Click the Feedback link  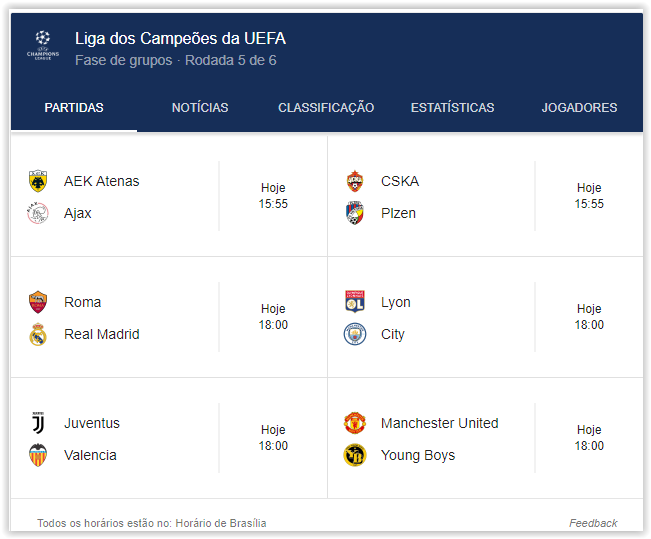593,523
